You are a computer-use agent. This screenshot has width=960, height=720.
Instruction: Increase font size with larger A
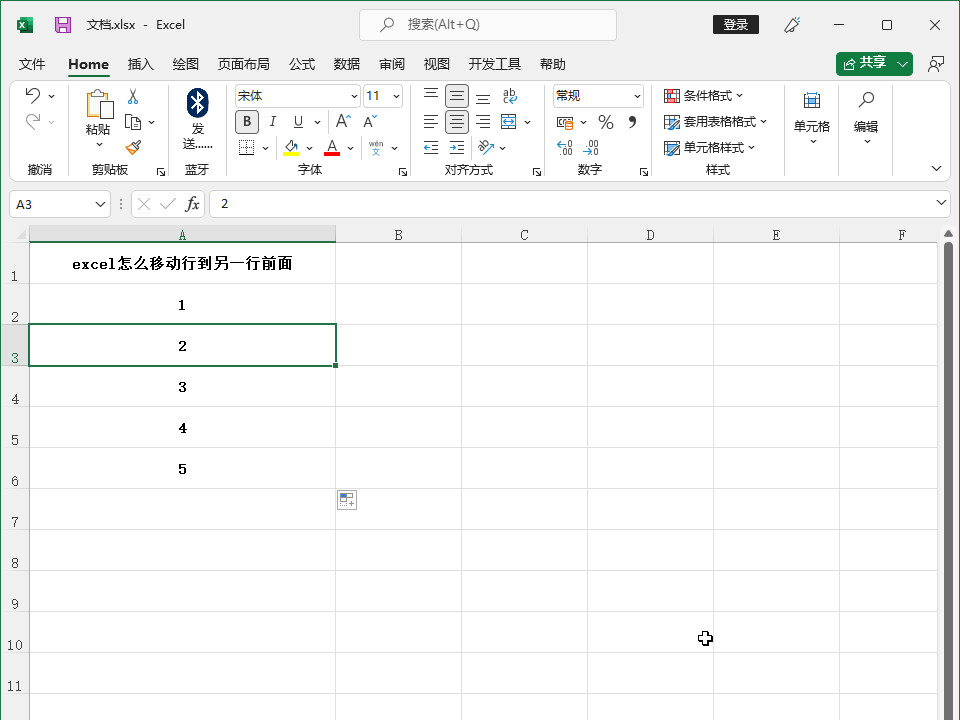coord(343,121)
